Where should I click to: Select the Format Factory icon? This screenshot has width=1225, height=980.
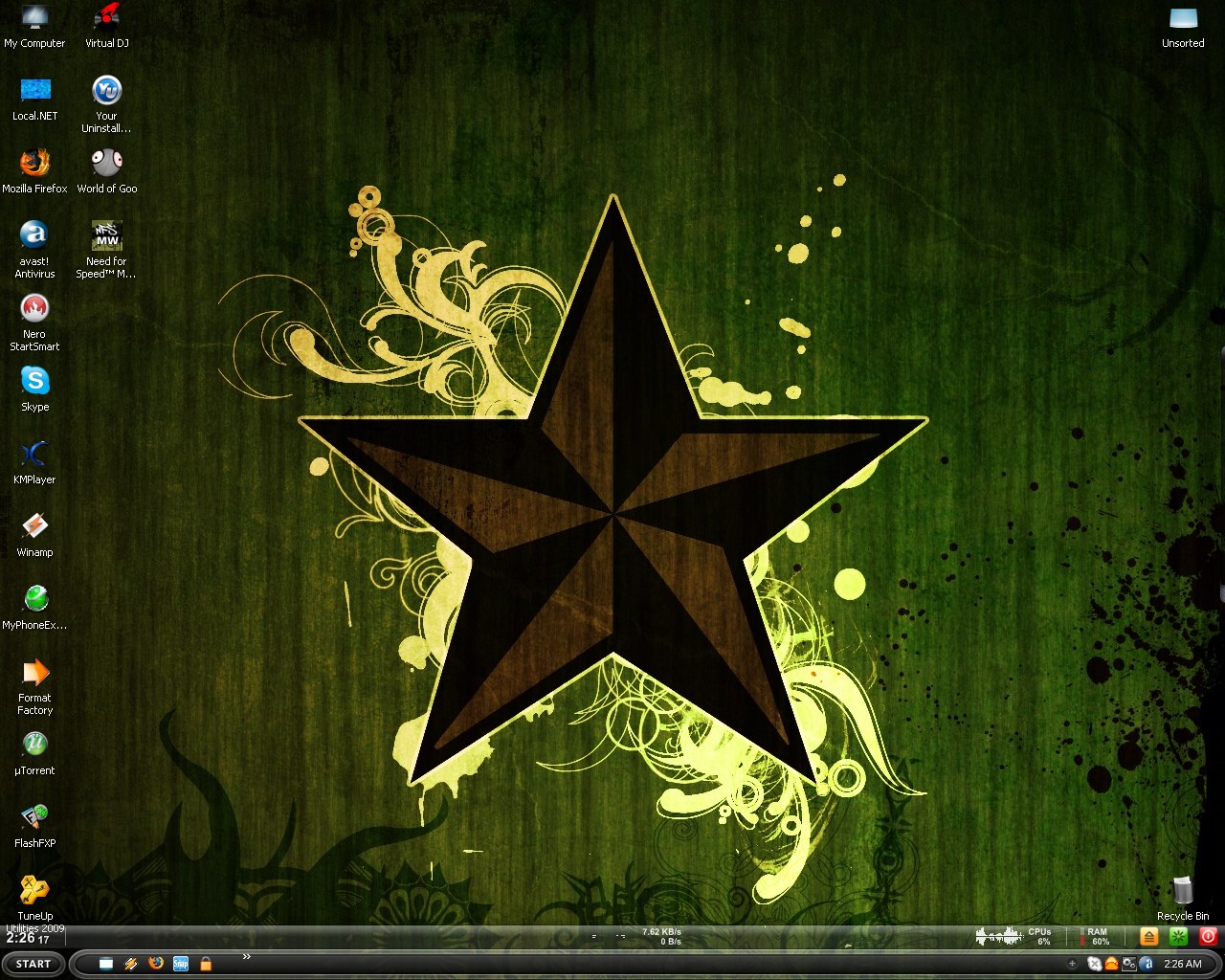tap(34, 674)
